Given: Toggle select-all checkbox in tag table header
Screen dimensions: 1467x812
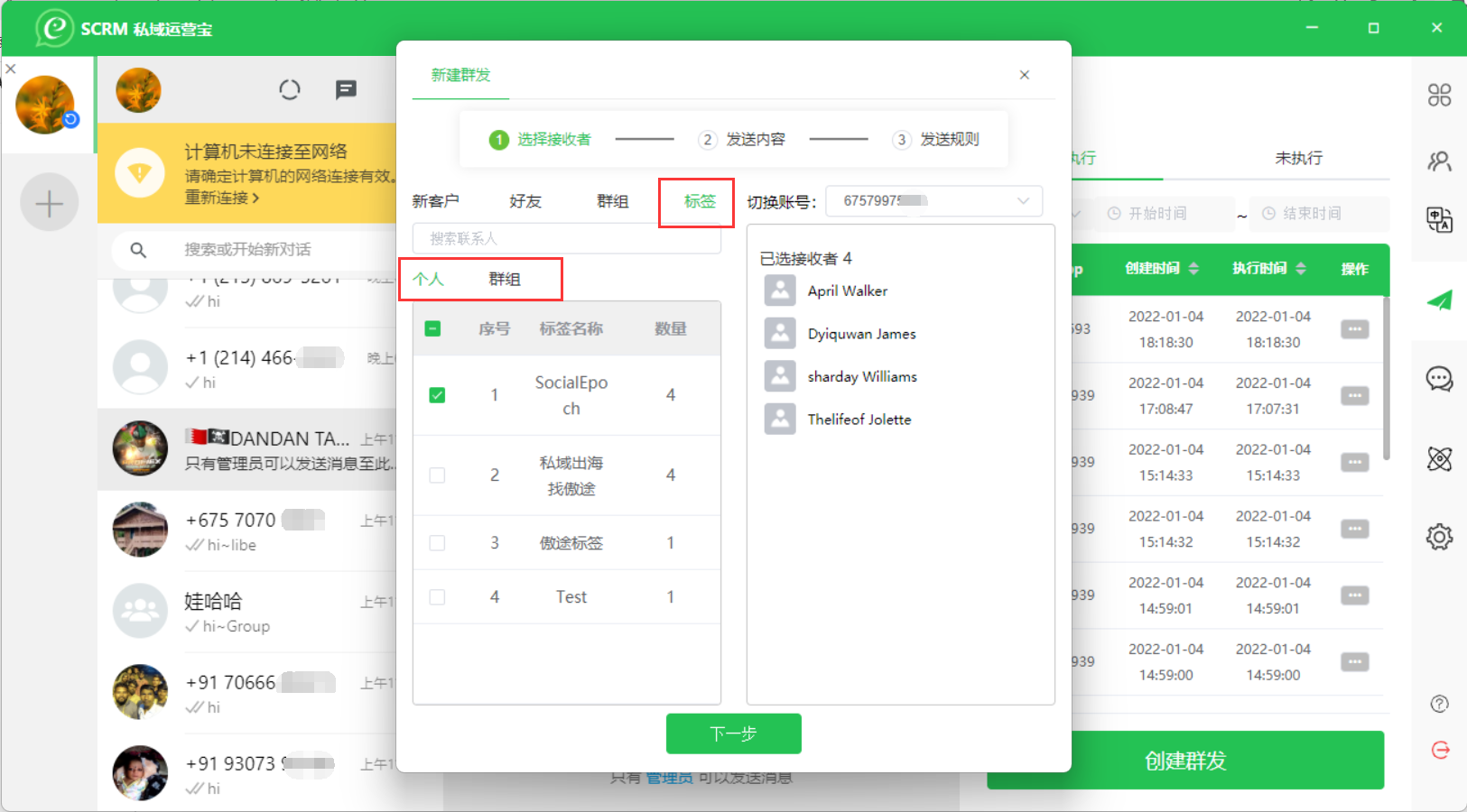Looking at the screenshot, I should (x=432, y=329).
